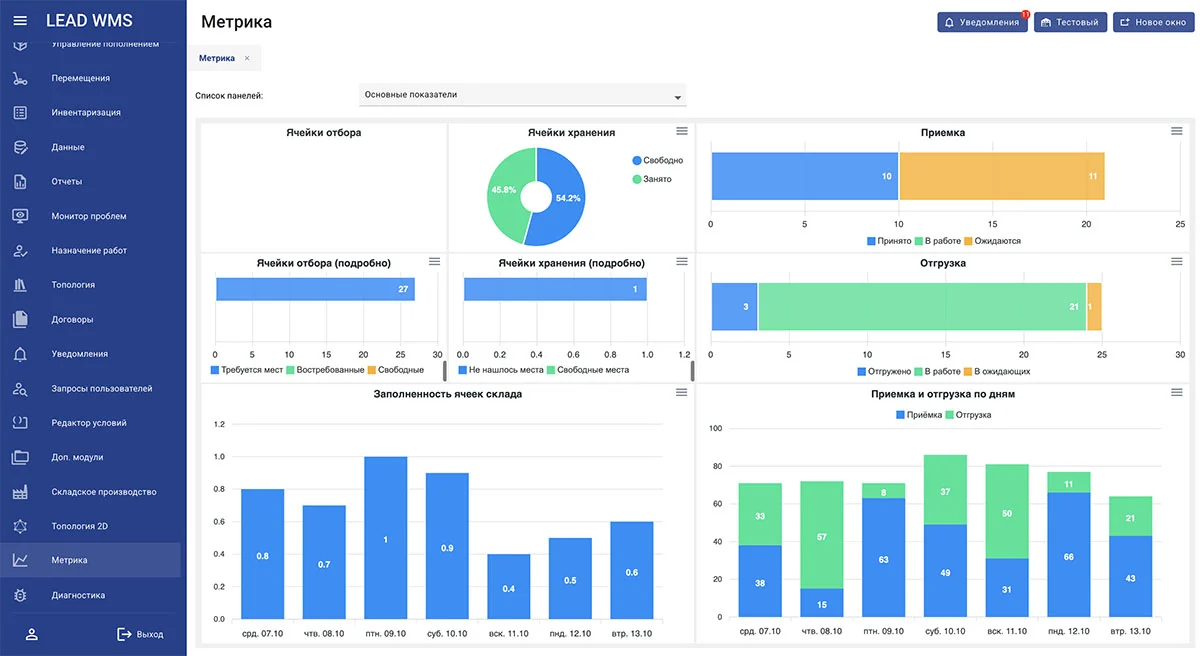Click the Назначение работ sidebar icon
This screenshot has width=1200, height=656.
coord(20,251)
